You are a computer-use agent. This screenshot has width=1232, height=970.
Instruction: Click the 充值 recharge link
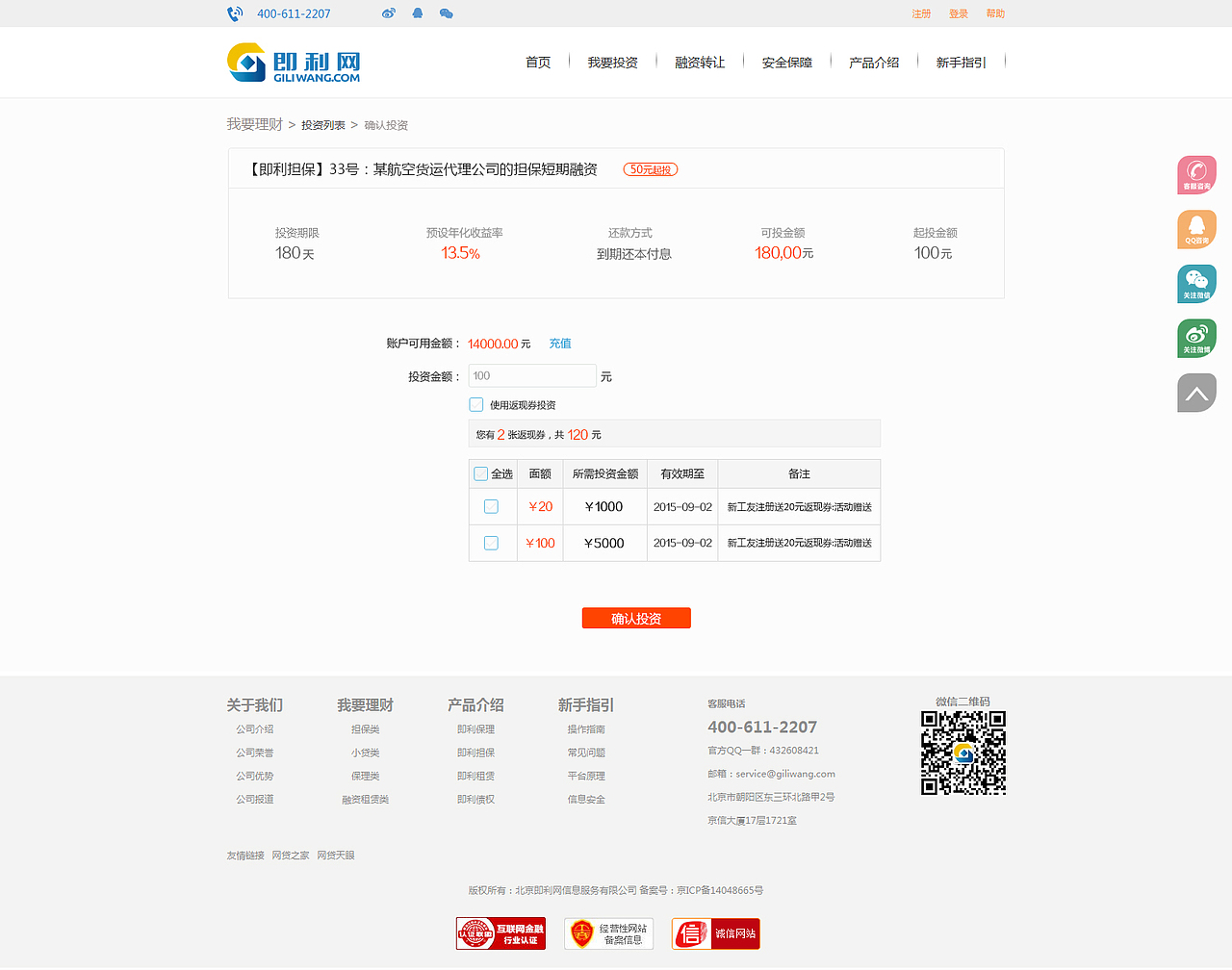pos(559,343)
